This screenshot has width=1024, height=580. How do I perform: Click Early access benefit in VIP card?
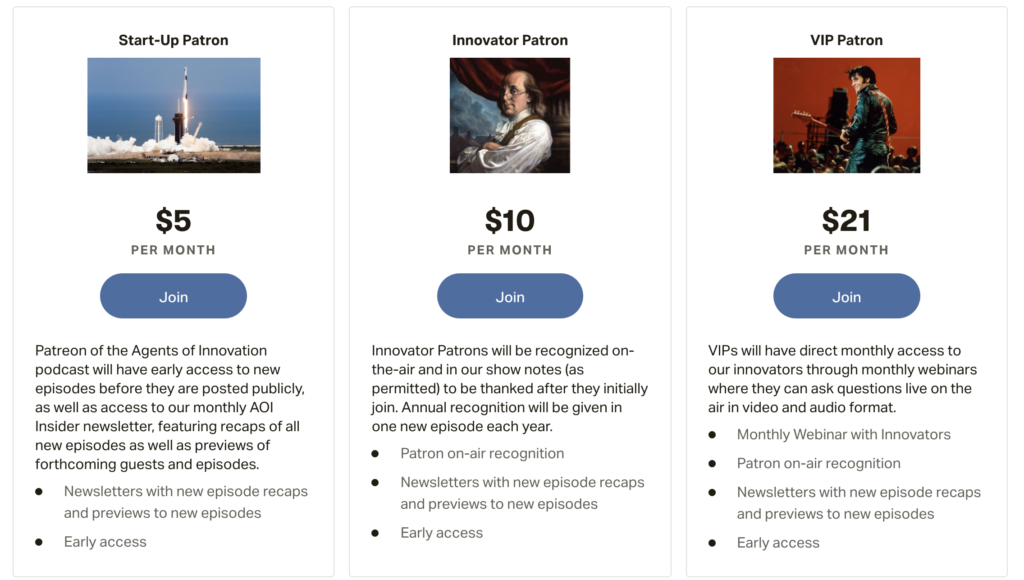778,542
